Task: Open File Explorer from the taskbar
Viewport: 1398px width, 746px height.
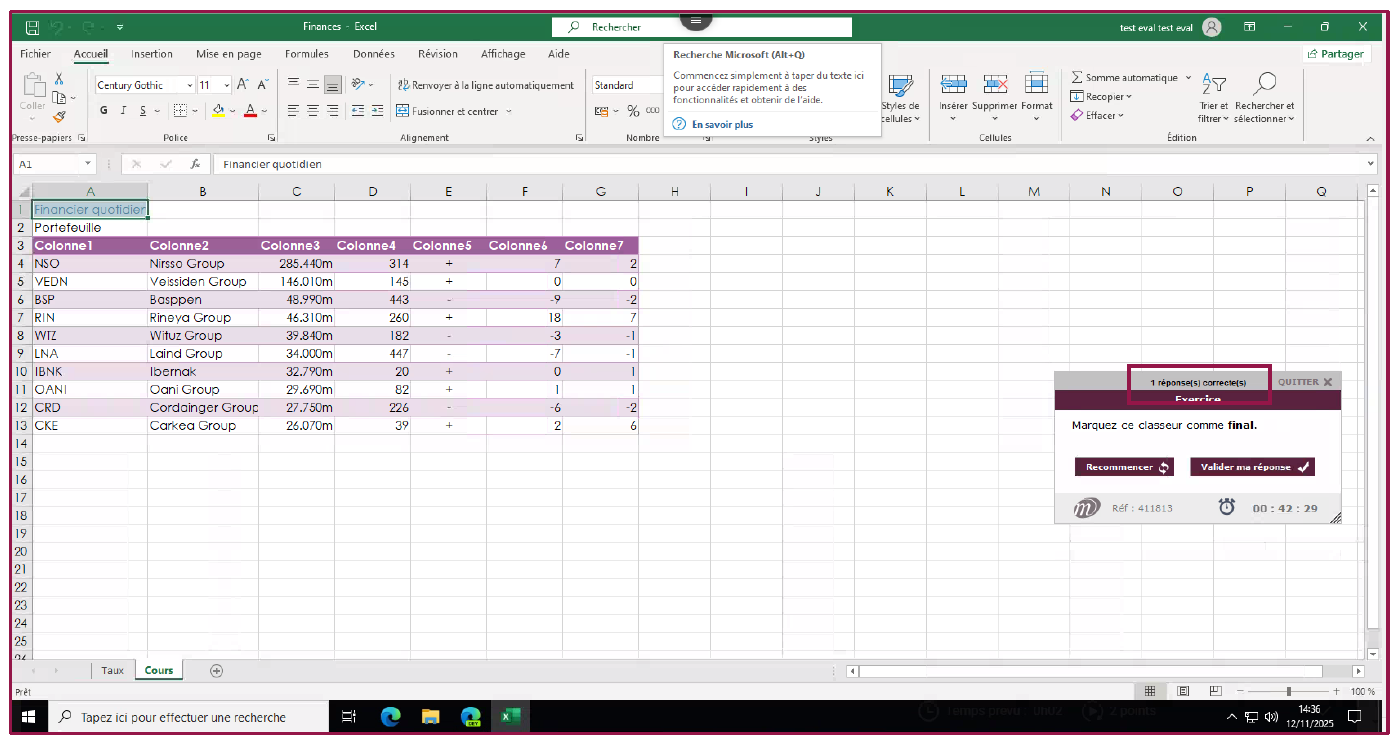Action: 431,716
